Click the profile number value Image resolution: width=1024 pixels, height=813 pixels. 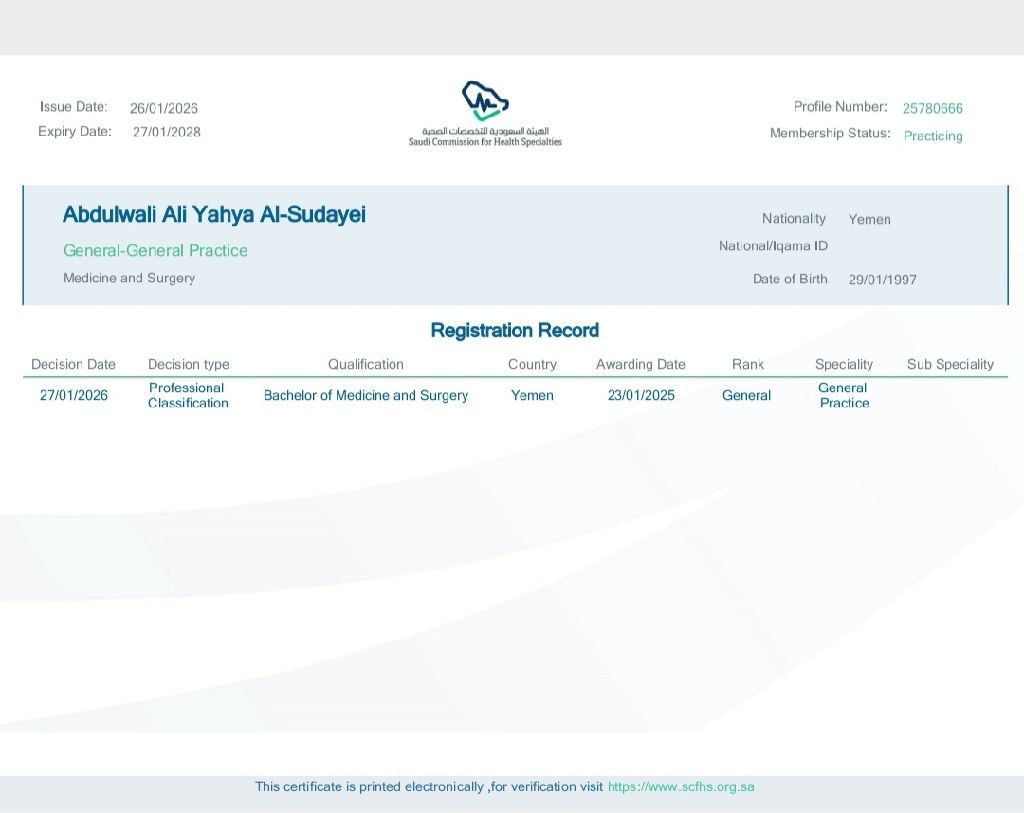pyautogui.click(x=932, y=108)
